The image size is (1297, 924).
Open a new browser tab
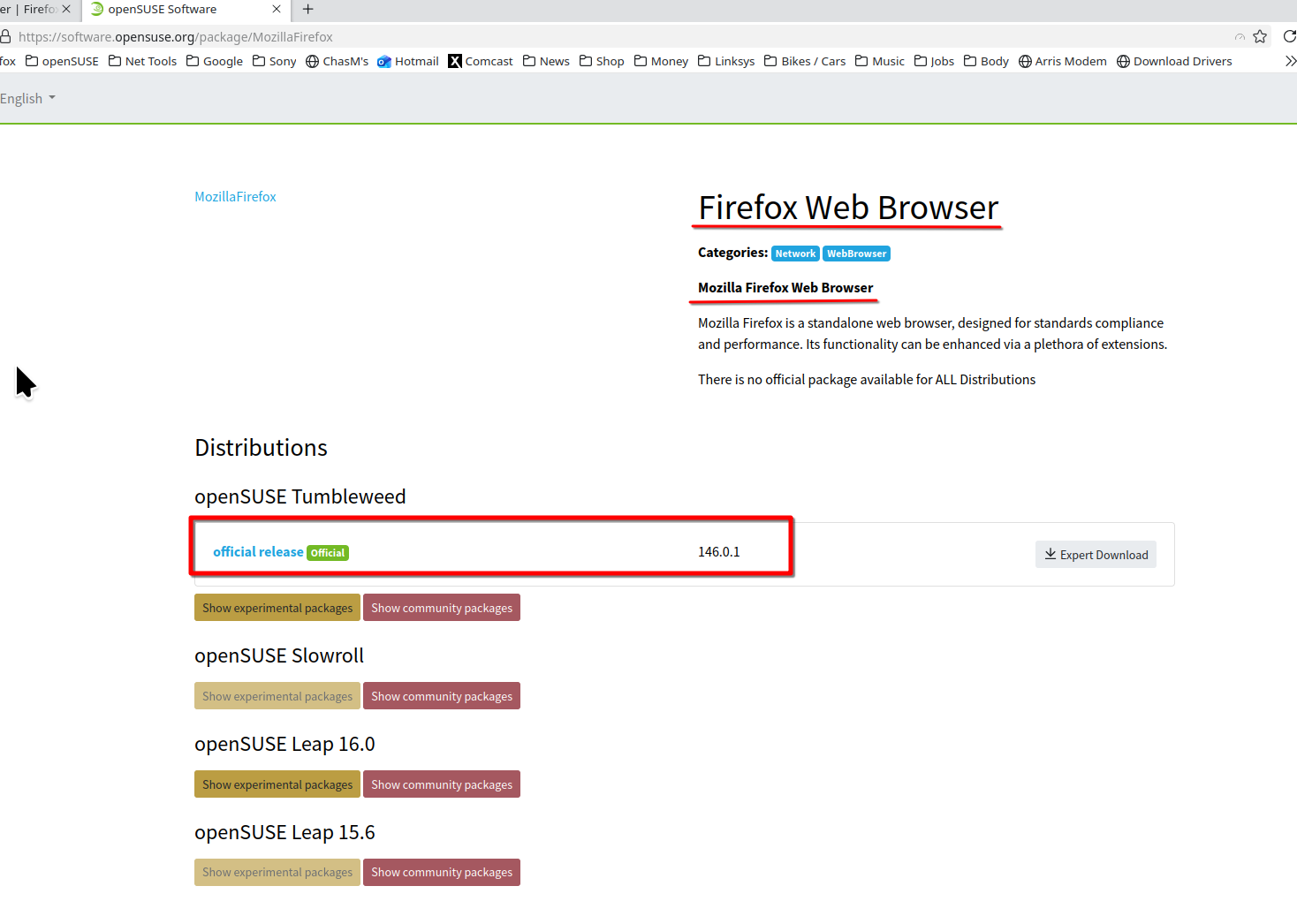pos(307,9)
